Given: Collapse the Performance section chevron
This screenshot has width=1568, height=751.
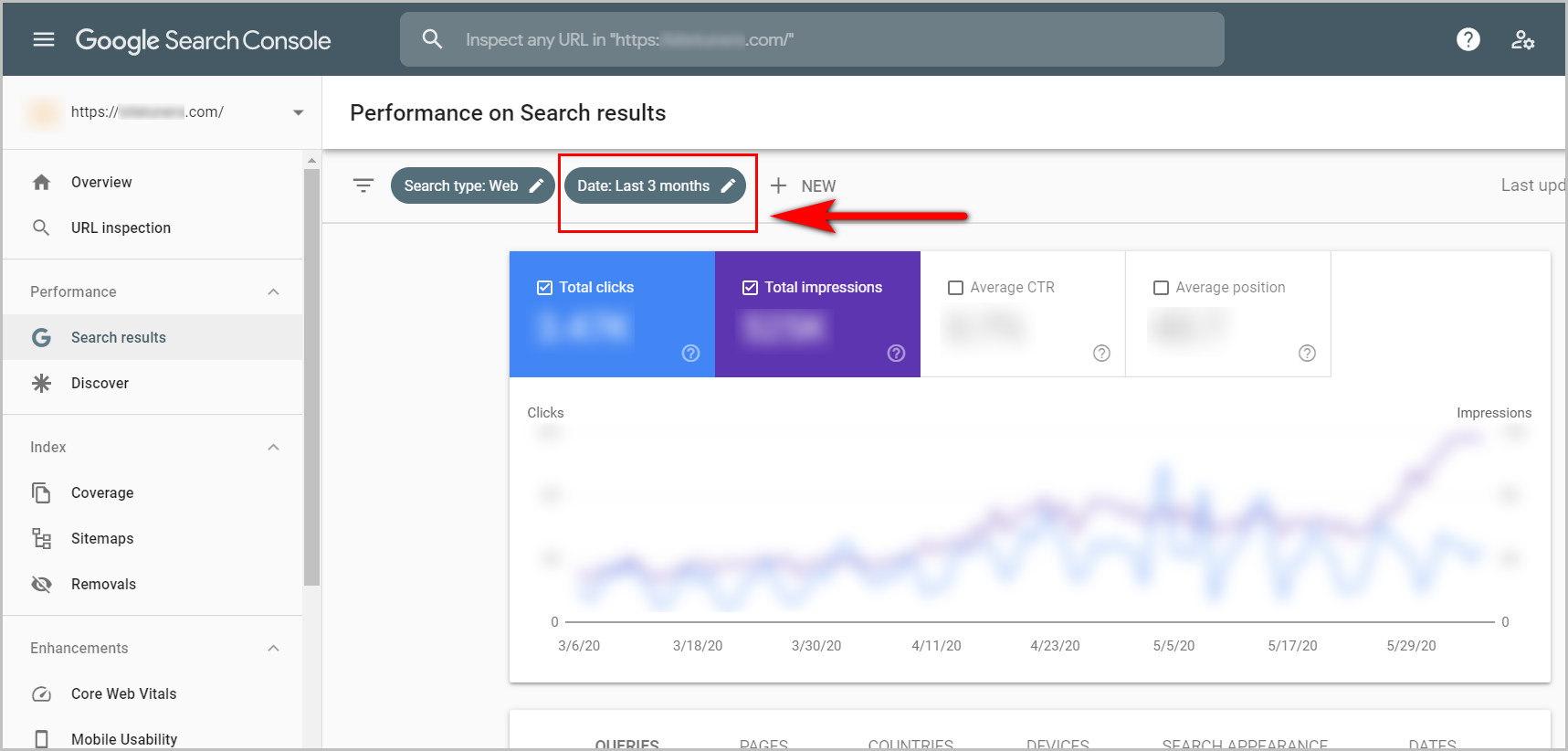Looking at the screenshot, I should pos(273,291).
